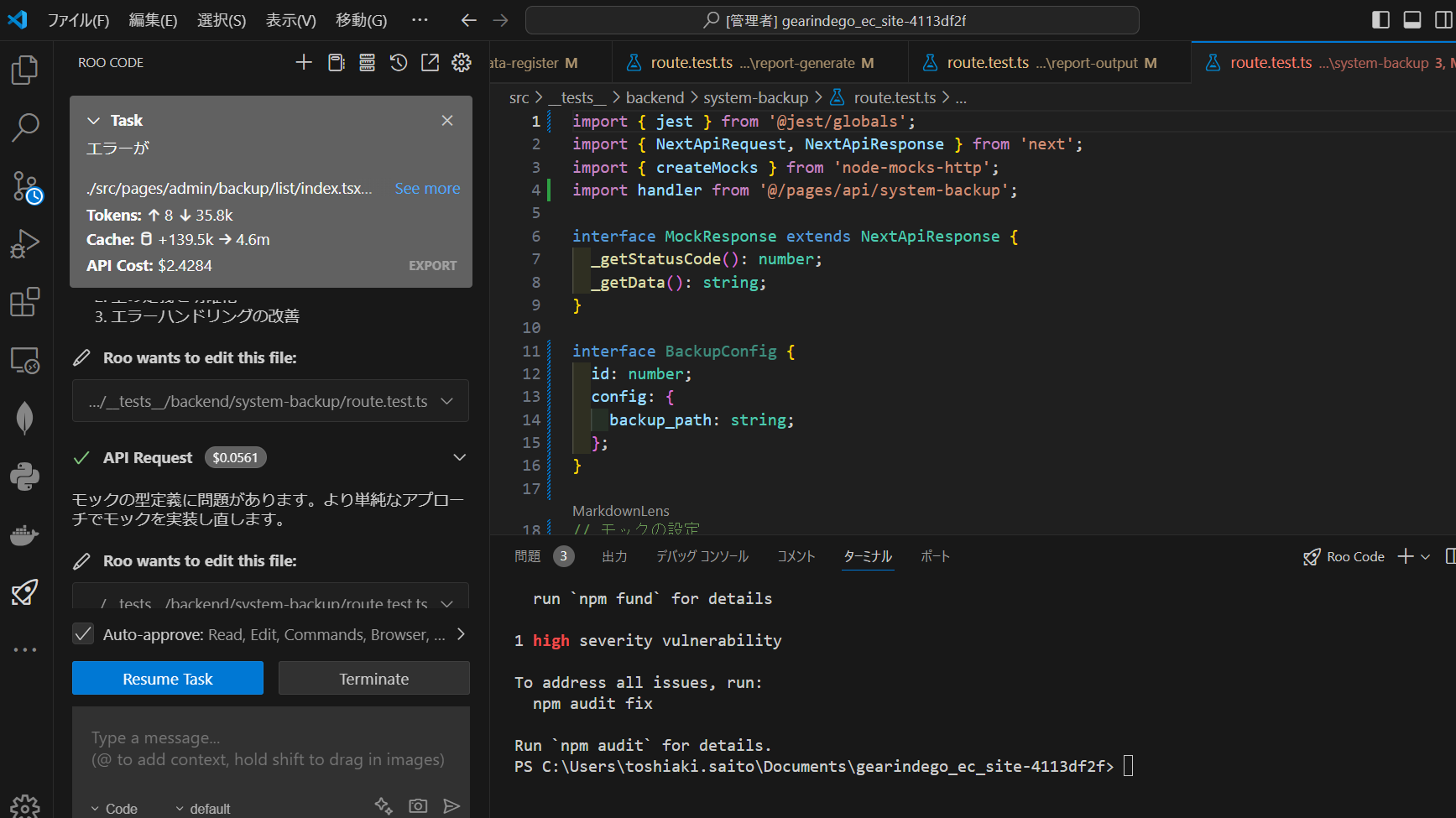
Task: Open the Docker view in activity bar
Action: [x=25, y=535]
